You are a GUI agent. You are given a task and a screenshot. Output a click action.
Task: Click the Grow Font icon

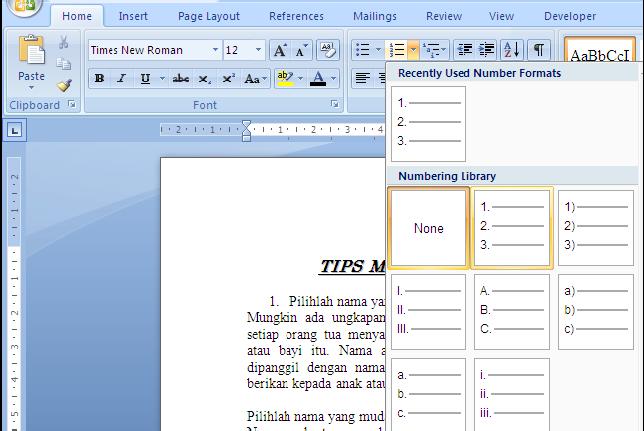(281, 51)
